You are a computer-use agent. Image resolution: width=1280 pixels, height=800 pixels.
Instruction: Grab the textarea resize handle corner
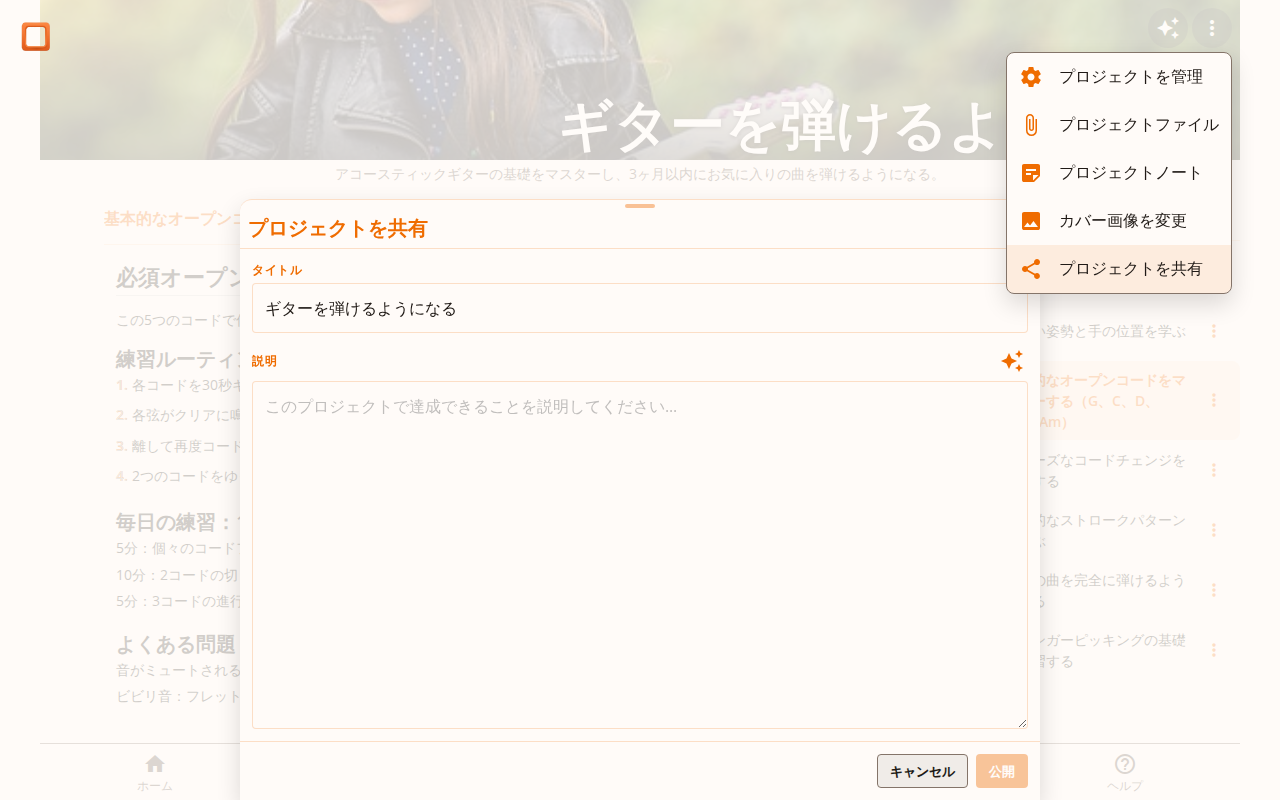point(1021,722)
